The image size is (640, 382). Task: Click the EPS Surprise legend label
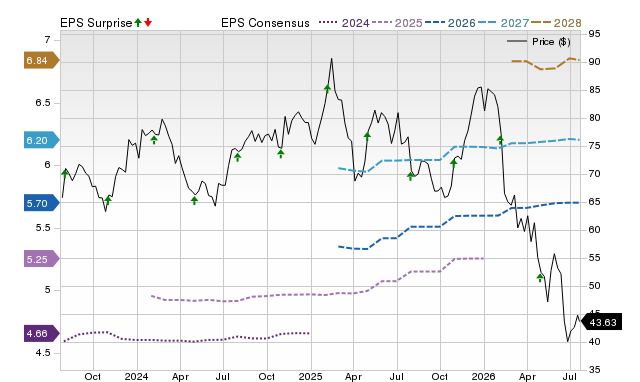96,23
